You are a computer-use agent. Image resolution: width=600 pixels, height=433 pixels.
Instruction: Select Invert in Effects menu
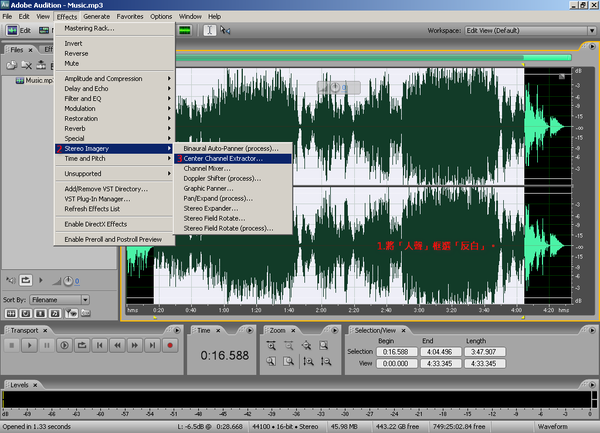point(114,44)
